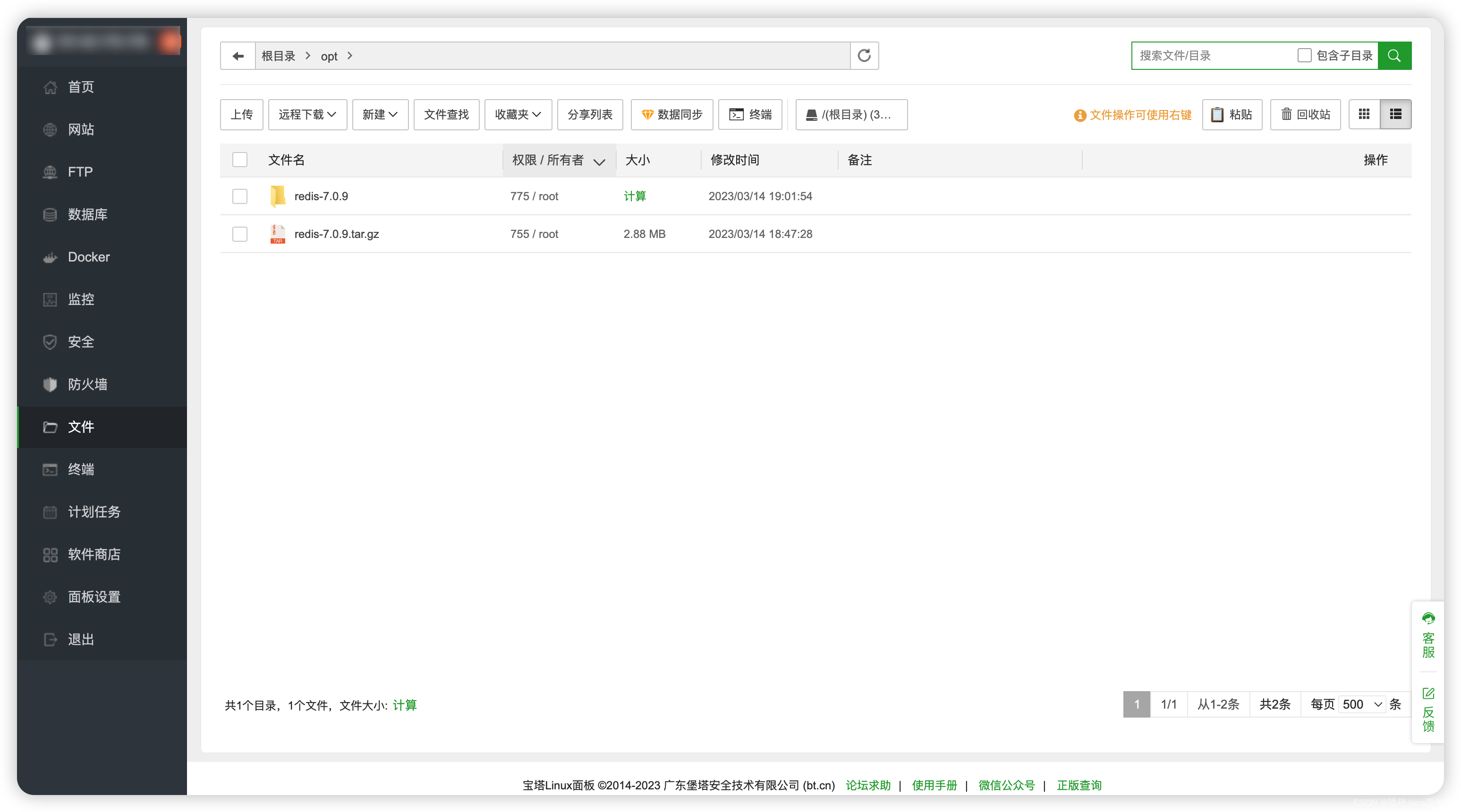
Task: Click the orange info icon hint
Action: (x=1079, y=115)
